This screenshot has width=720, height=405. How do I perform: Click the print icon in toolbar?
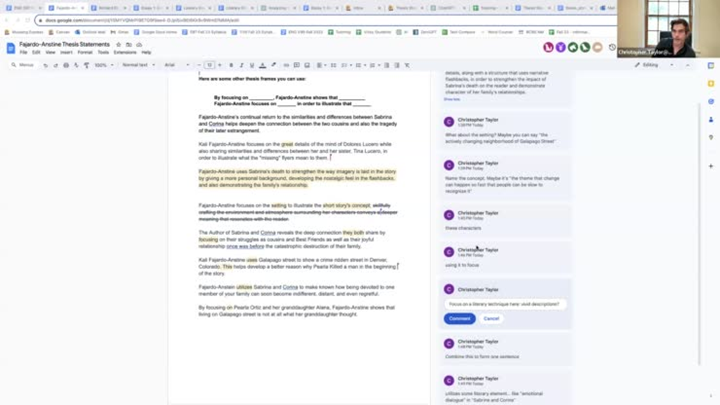66,65
